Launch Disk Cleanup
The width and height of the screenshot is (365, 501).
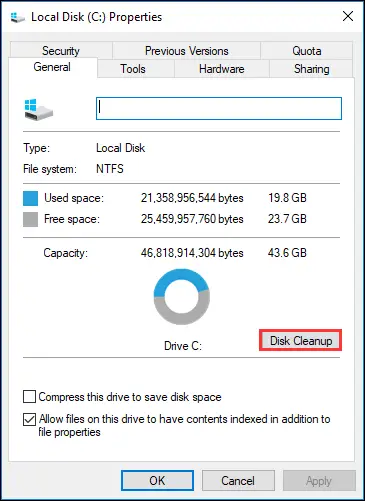pos(301,340)
